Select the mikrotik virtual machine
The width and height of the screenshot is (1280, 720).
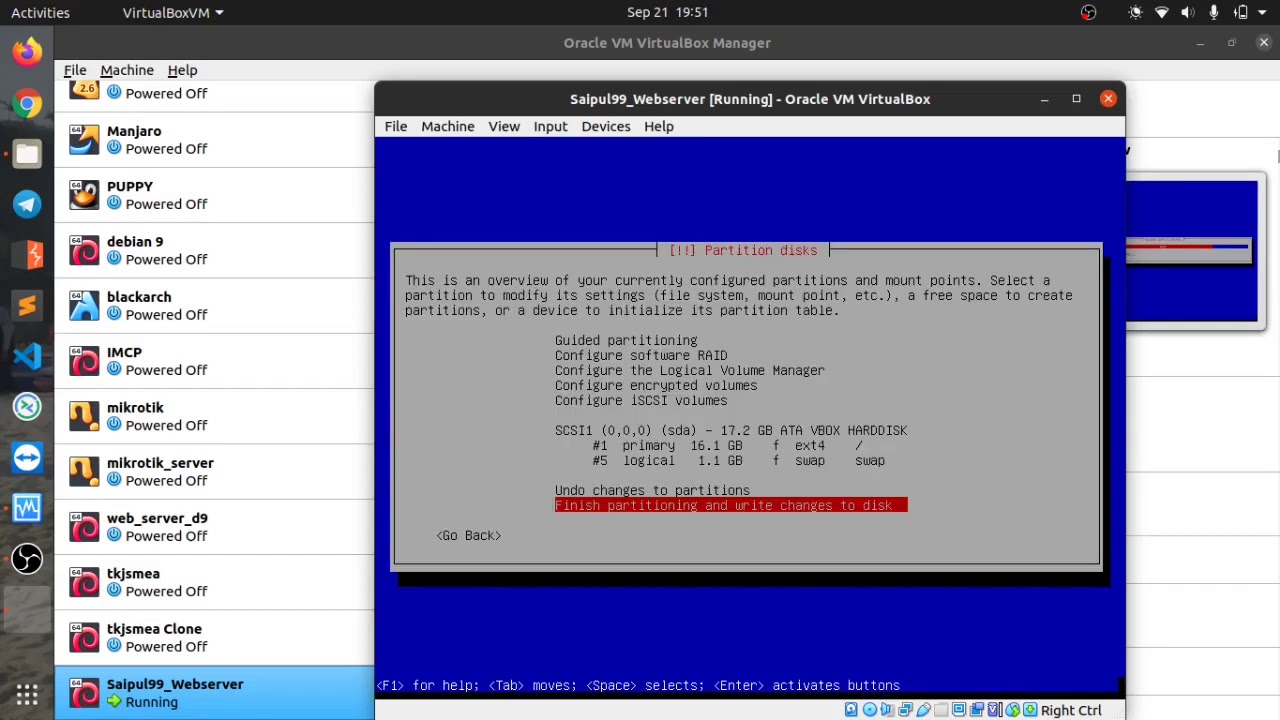click(215, 416)
